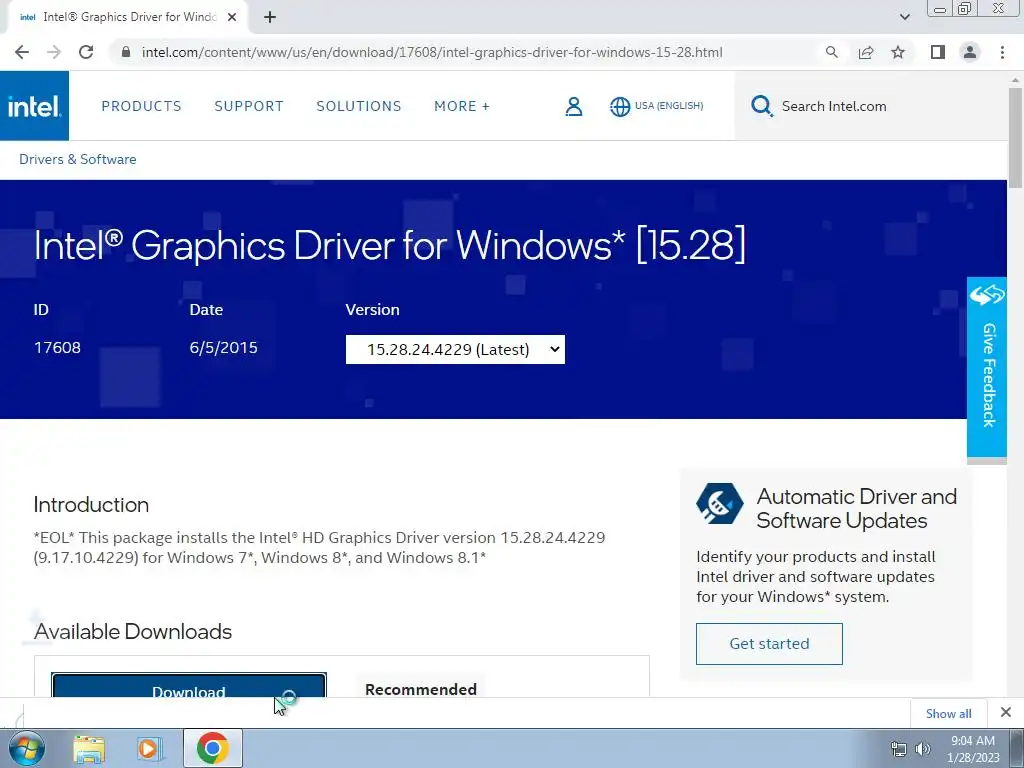Image resolution: width=1024 pixels, height=768 pixels.
Task: Click the 'Available Downloads' heading
Action: coord(133,632)
